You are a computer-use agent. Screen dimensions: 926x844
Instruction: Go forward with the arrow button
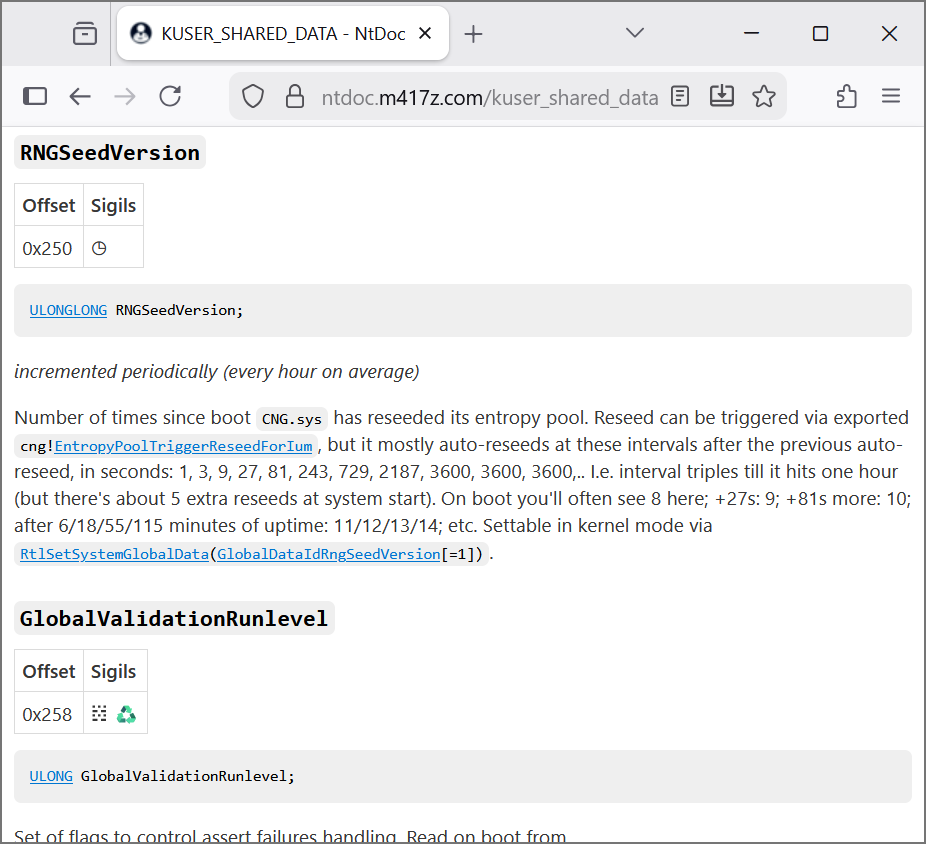[125, 96]
